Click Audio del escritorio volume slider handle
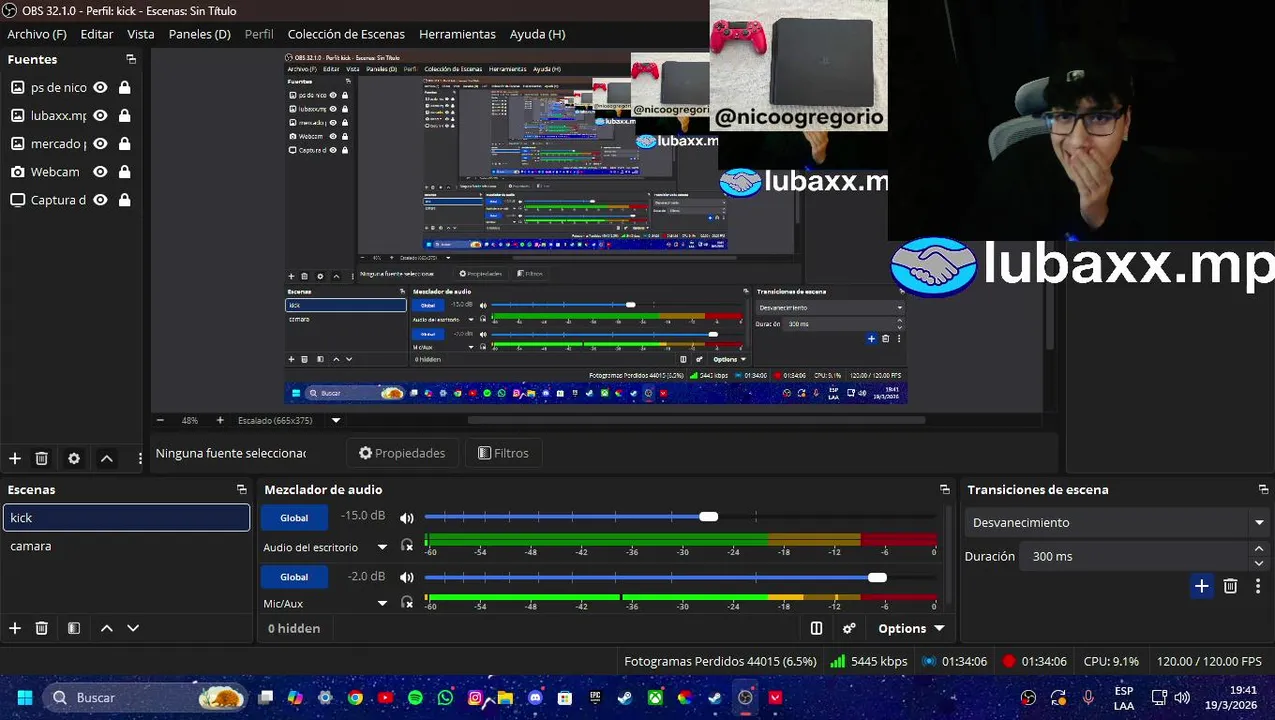This screenshot has width=1275, height=720. 708,517
